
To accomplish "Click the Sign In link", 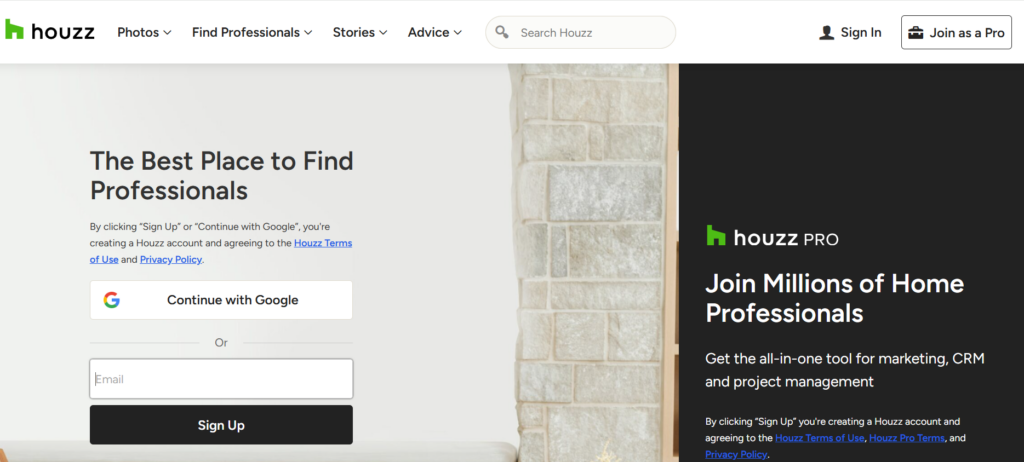I will (x=850, y=33).
